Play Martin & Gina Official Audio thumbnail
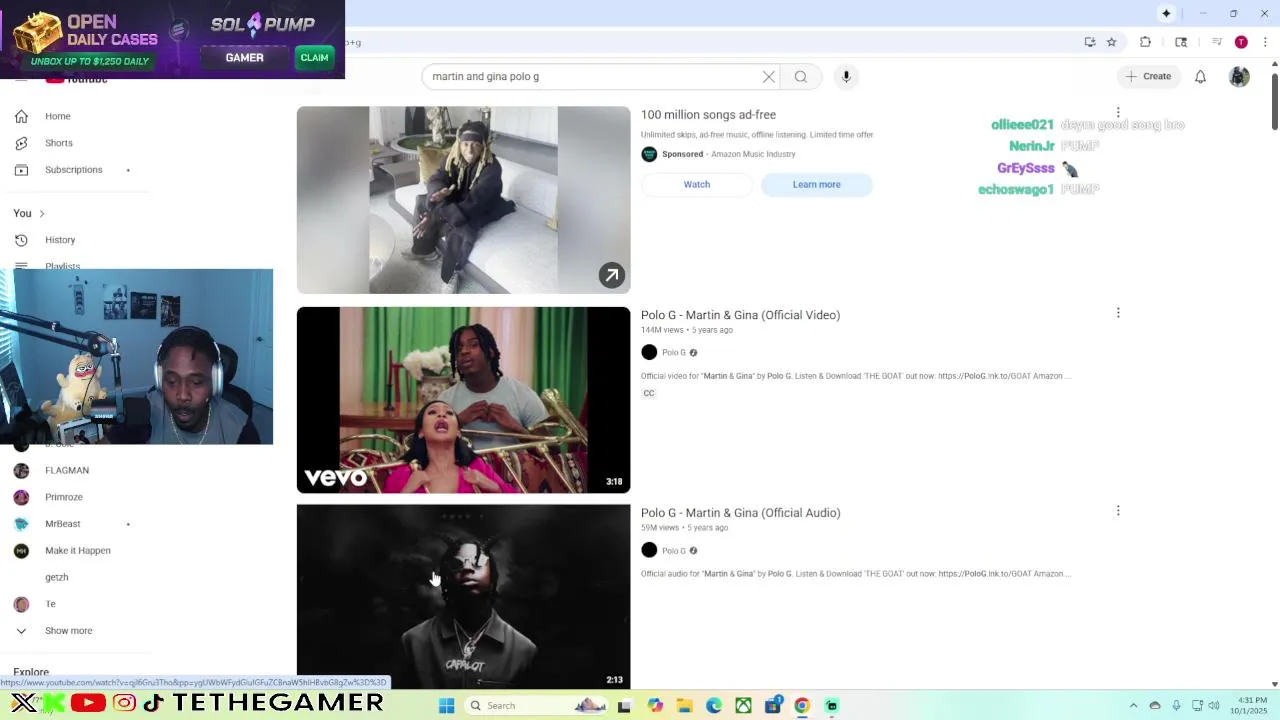The height and width of the screenshot is (720, 1280). 463,596
